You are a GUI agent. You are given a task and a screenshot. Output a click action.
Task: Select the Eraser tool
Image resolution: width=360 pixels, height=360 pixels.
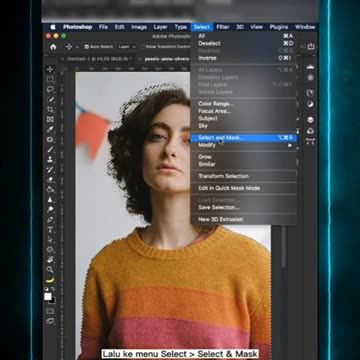pyautogui.click(x=50, y=179)
